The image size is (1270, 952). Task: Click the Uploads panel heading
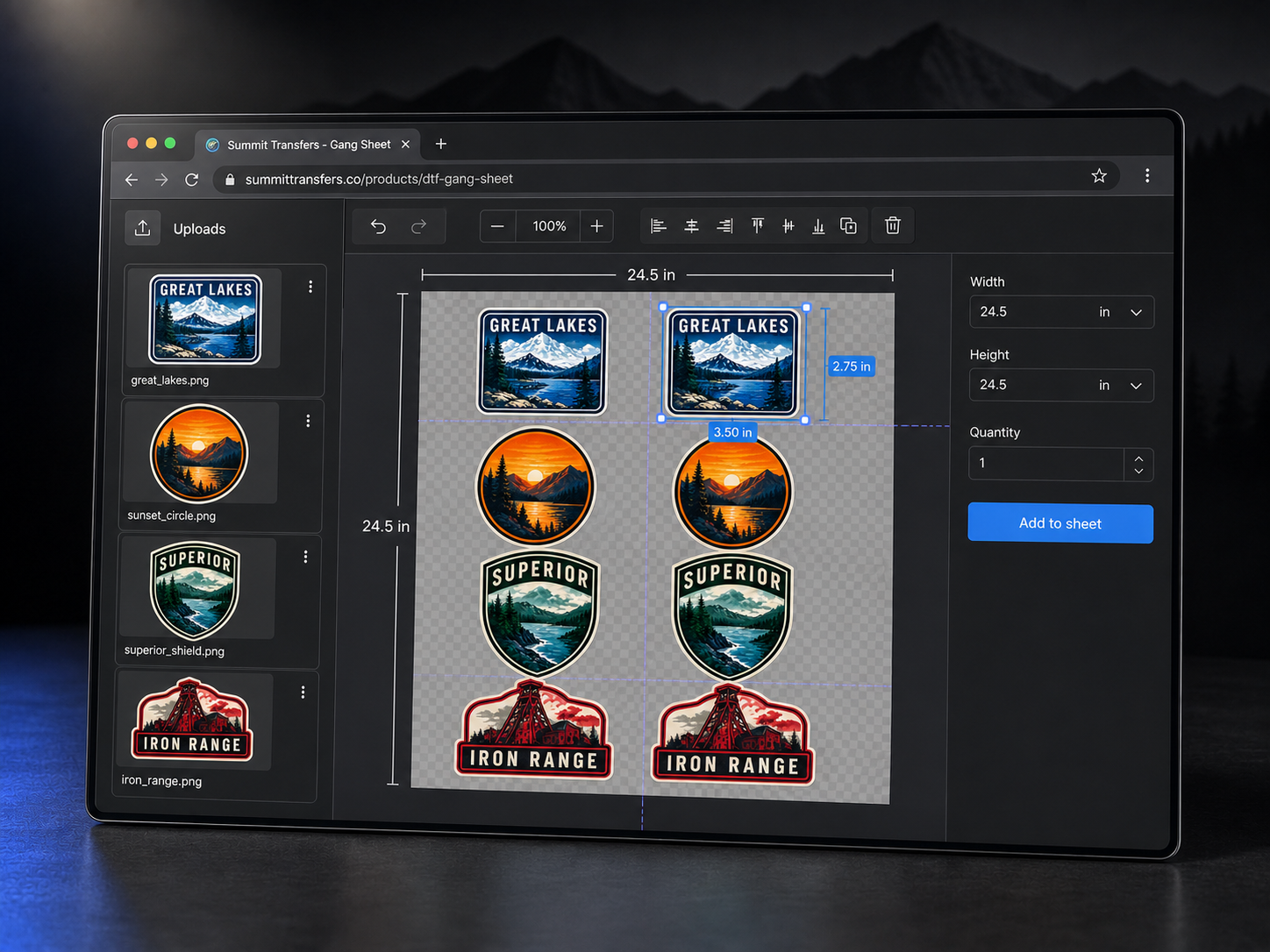coord(199,229)
